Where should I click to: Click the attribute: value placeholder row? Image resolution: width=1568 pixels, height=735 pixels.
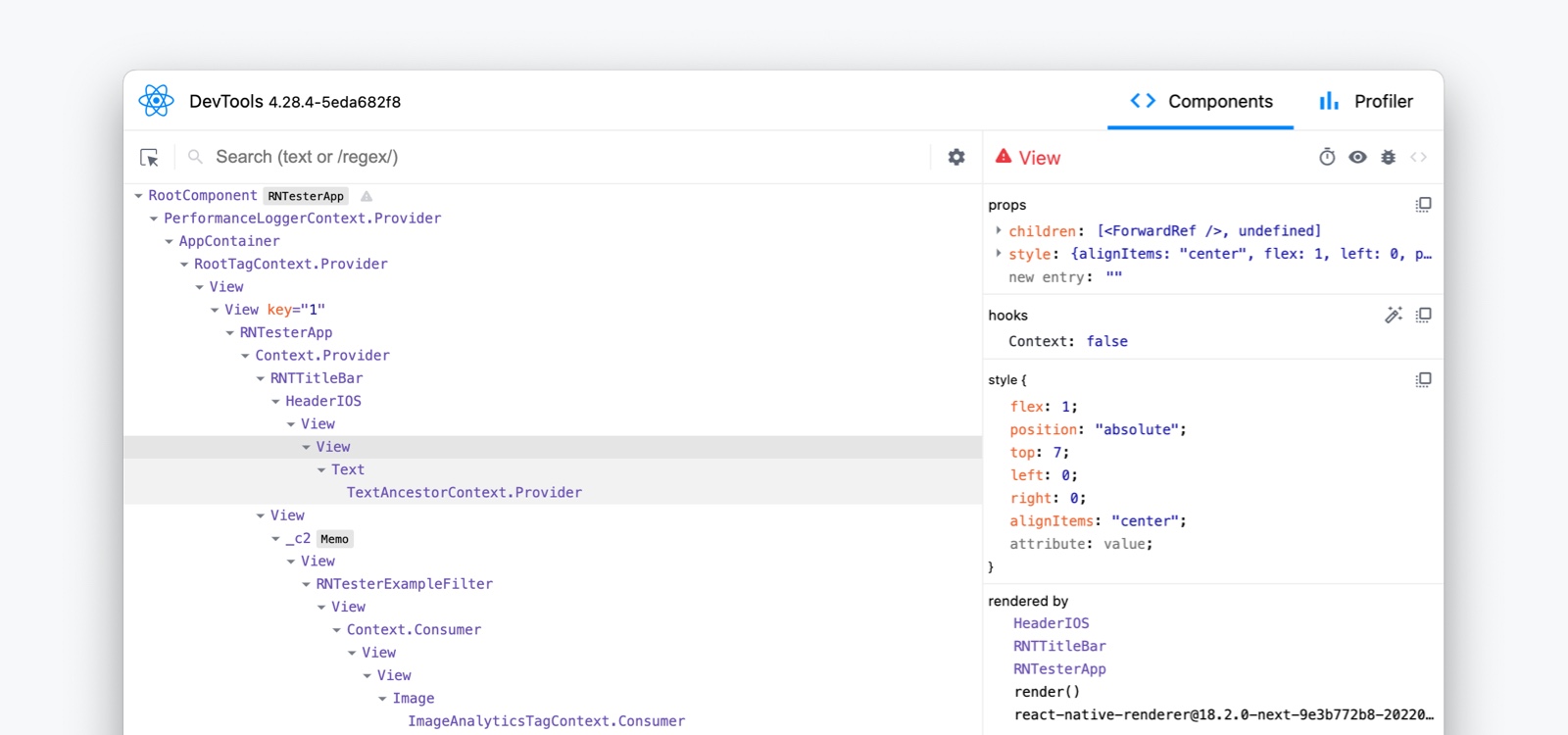tap(1081, 544)
